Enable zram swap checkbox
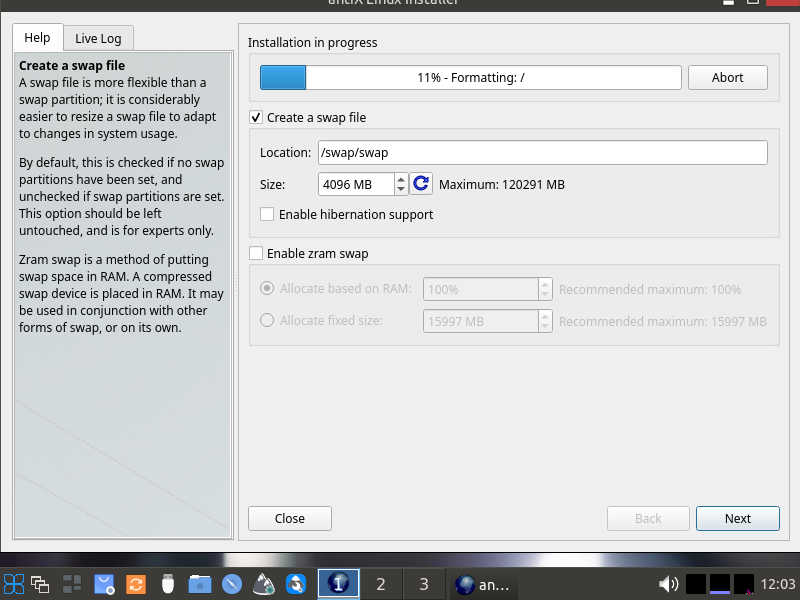800x600 pixels. [x=256, y=254]
